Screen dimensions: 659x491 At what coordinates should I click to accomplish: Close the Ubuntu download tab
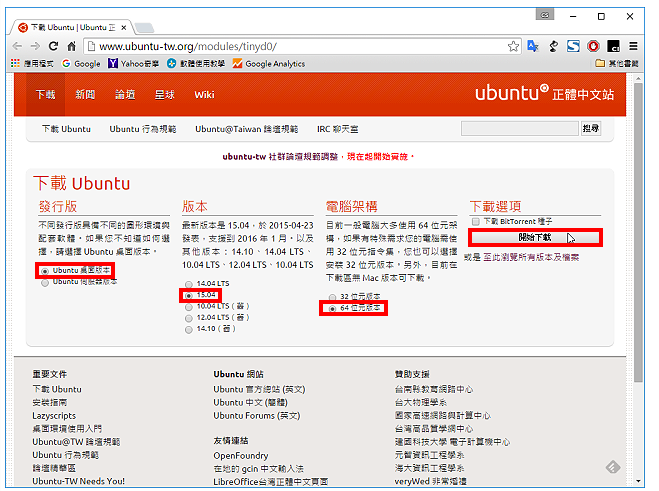click(124, 28)
